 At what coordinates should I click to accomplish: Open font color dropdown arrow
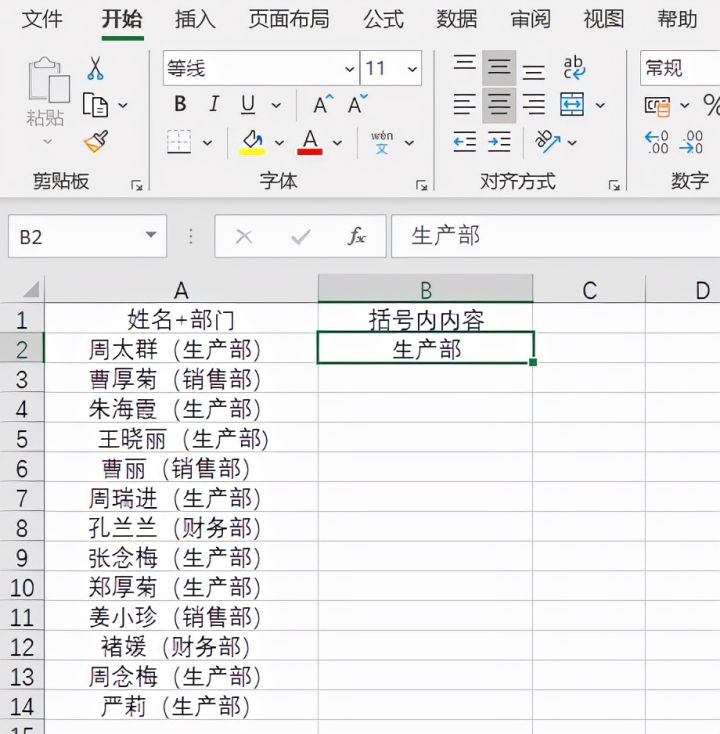(x=337, y=143)
